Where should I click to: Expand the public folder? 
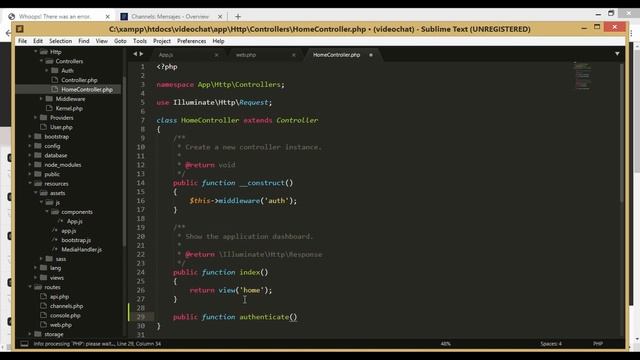30,174
